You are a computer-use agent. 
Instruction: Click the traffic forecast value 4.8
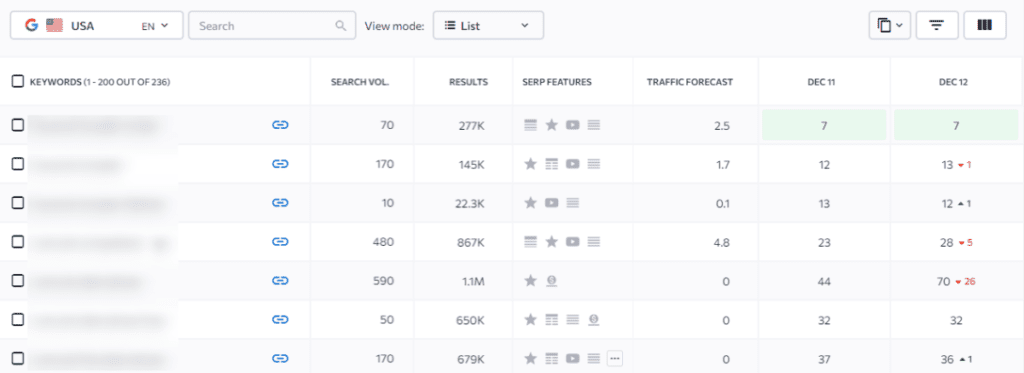click(722, 242)
